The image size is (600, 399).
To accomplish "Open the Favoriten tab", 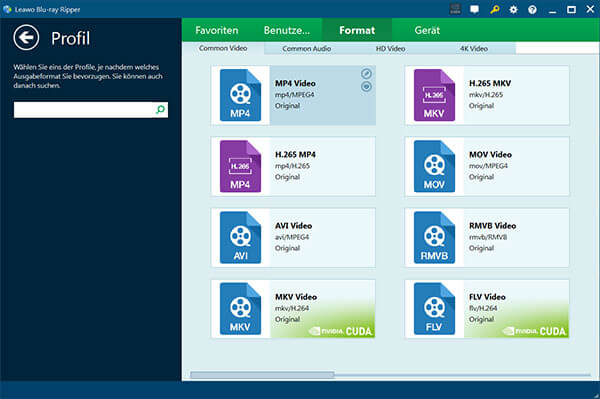I will tap(217, 30).
